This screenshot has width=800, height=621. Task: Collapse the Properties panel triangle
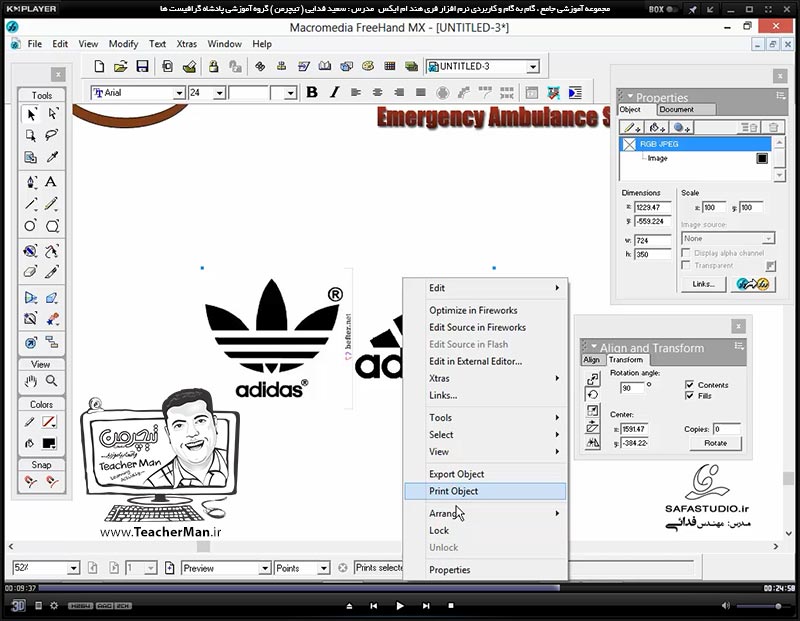631,96
